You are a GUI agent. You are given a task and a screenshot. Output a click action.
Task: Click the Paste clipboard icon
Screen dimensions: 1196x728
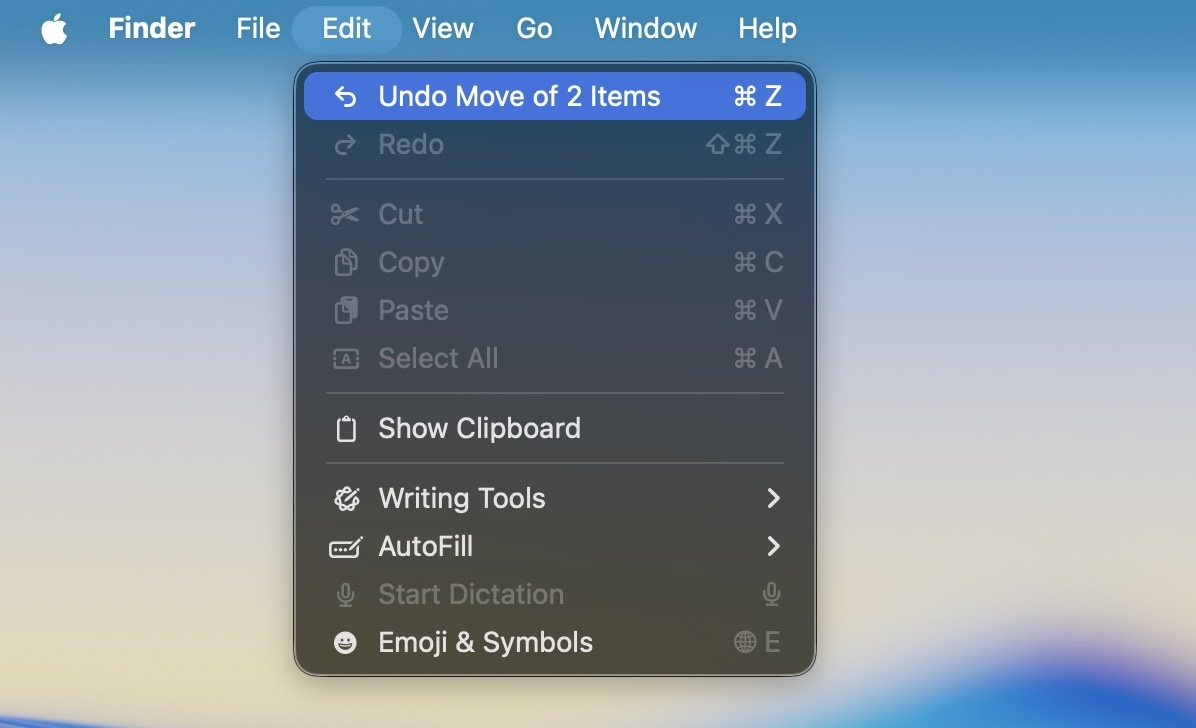click(345, 310)
